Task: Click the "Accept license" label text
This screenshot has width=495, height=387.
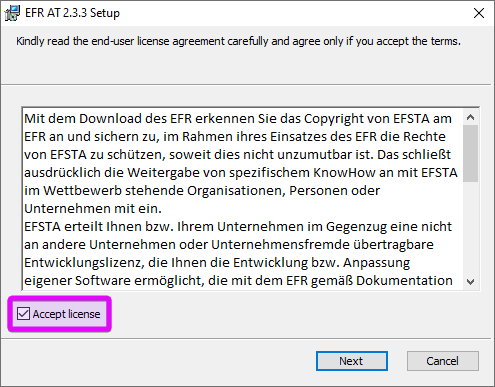Action: [x=66, y=314]
